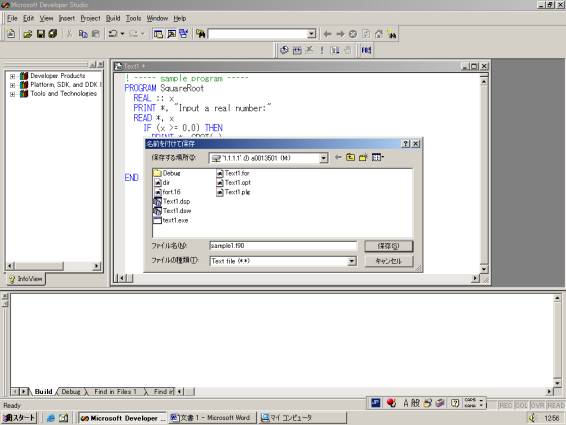Image resolution: width=566 pixels, height=425 pixels.
Task: Switch to My Computer taskbar button
Action: [x=302, y=418]
